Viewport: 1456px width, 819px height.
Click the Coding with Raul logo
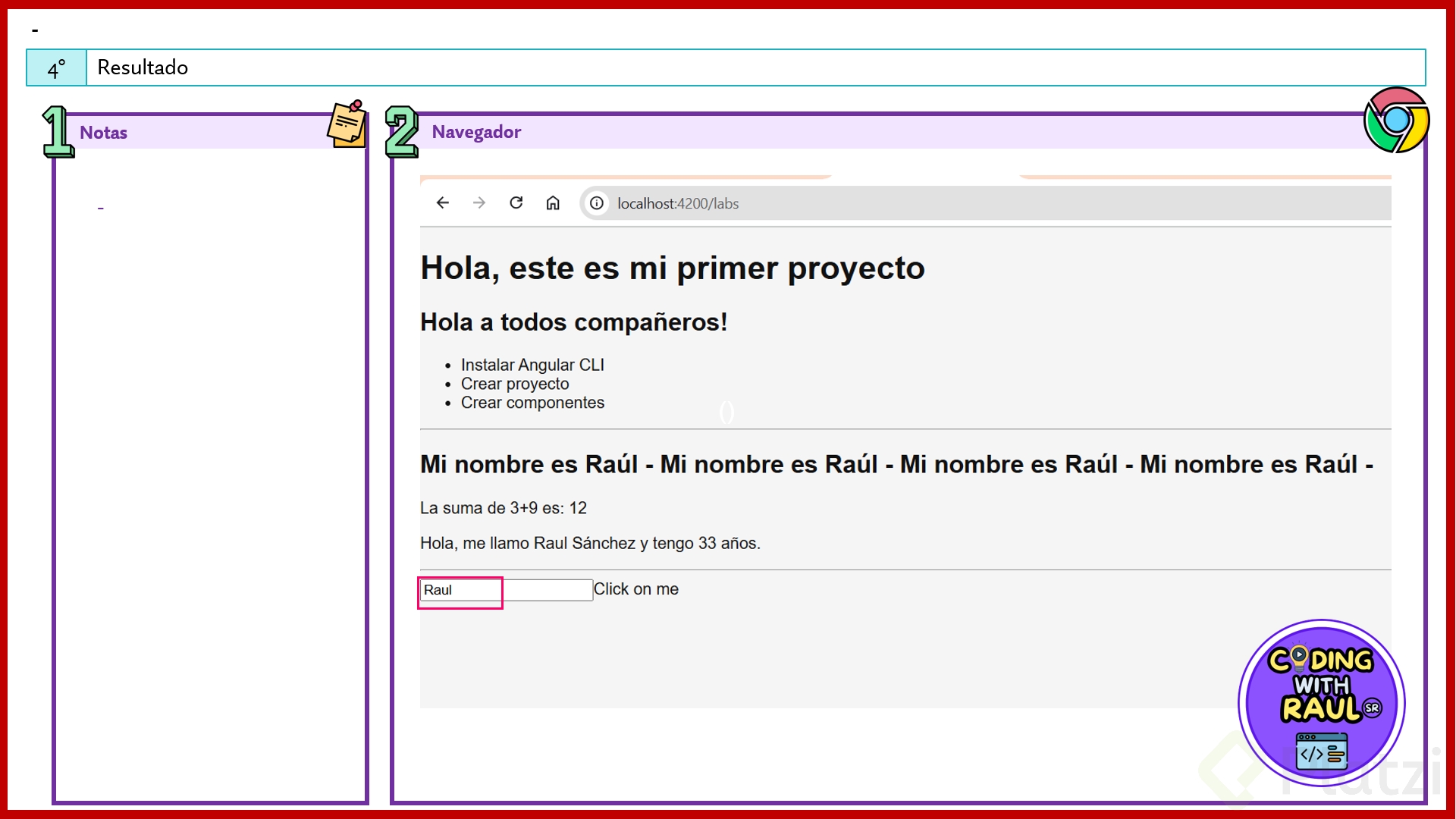(x=1322, y=703)
